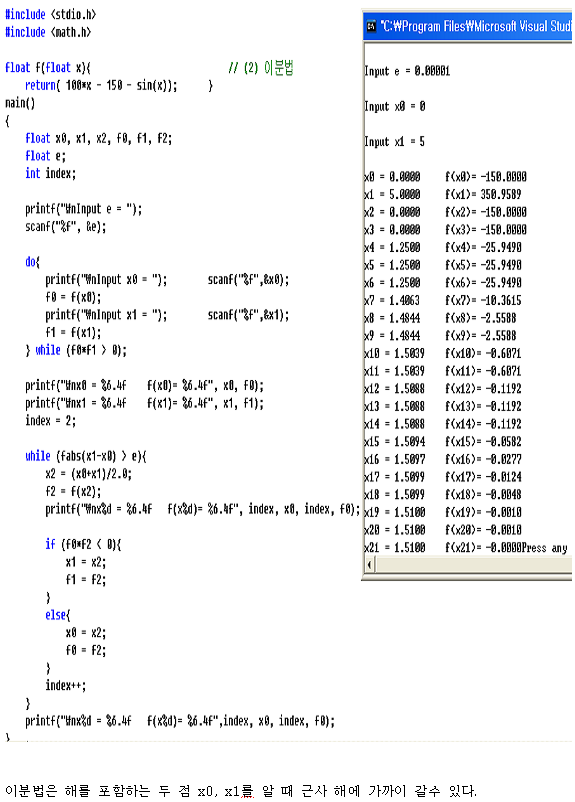575x802 pixels.
Task: Click the 'index++;' line
Action: (65, 686)
